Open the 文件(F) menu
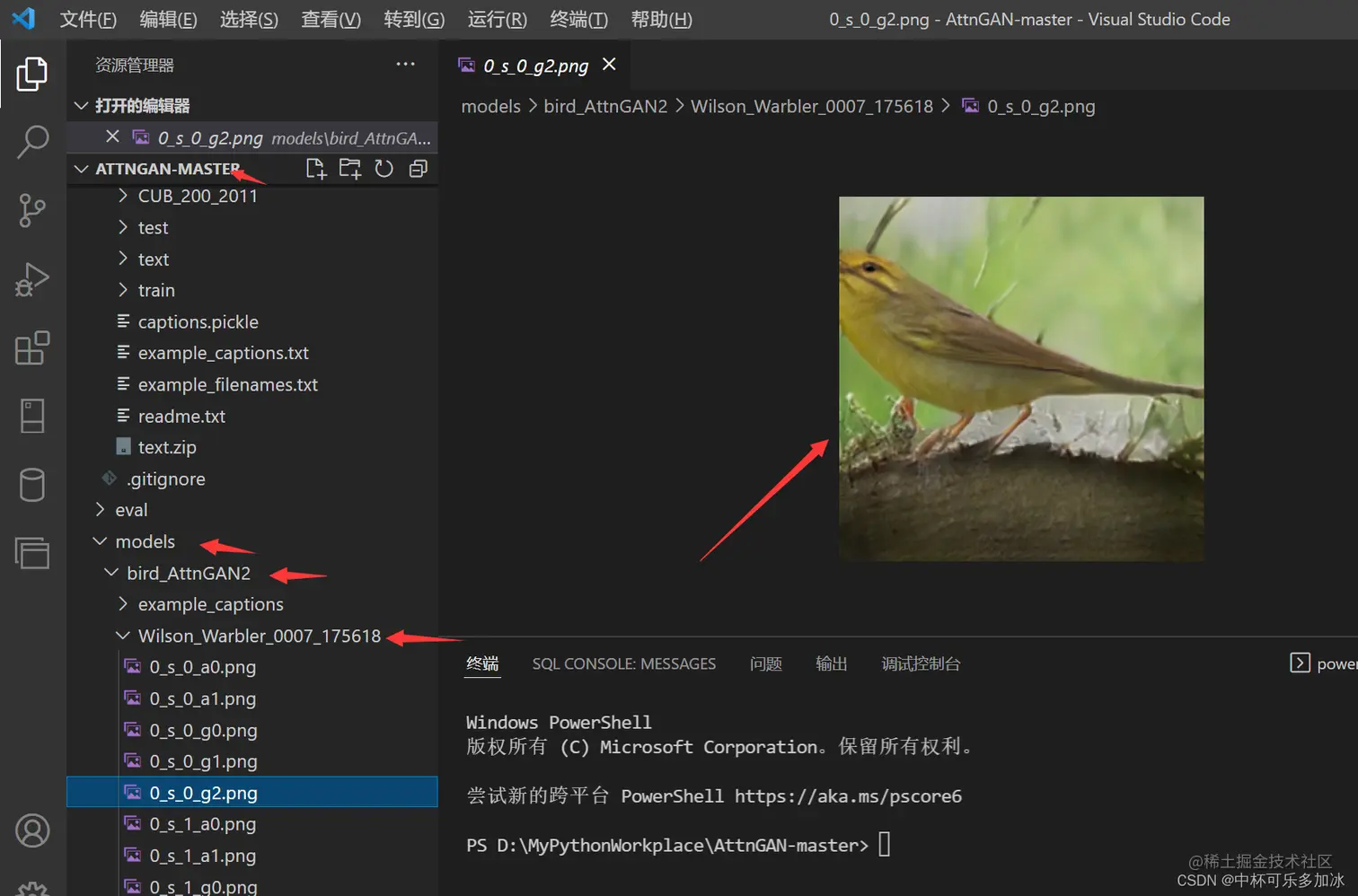The height and width of the screenshot is (896, 1358). [x=88, y=20]
